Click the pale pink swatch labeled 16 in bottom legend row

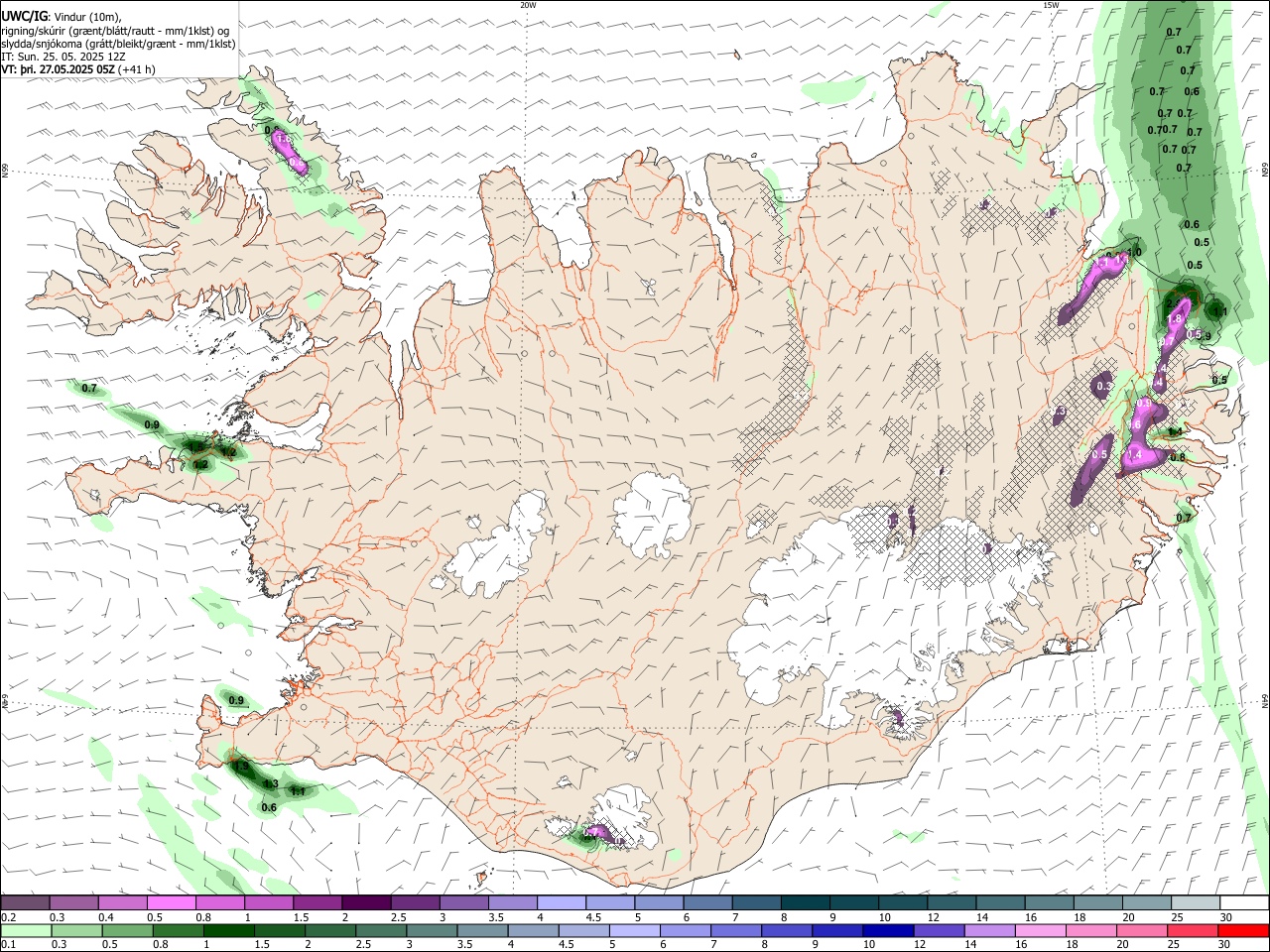click(1039, 931)
